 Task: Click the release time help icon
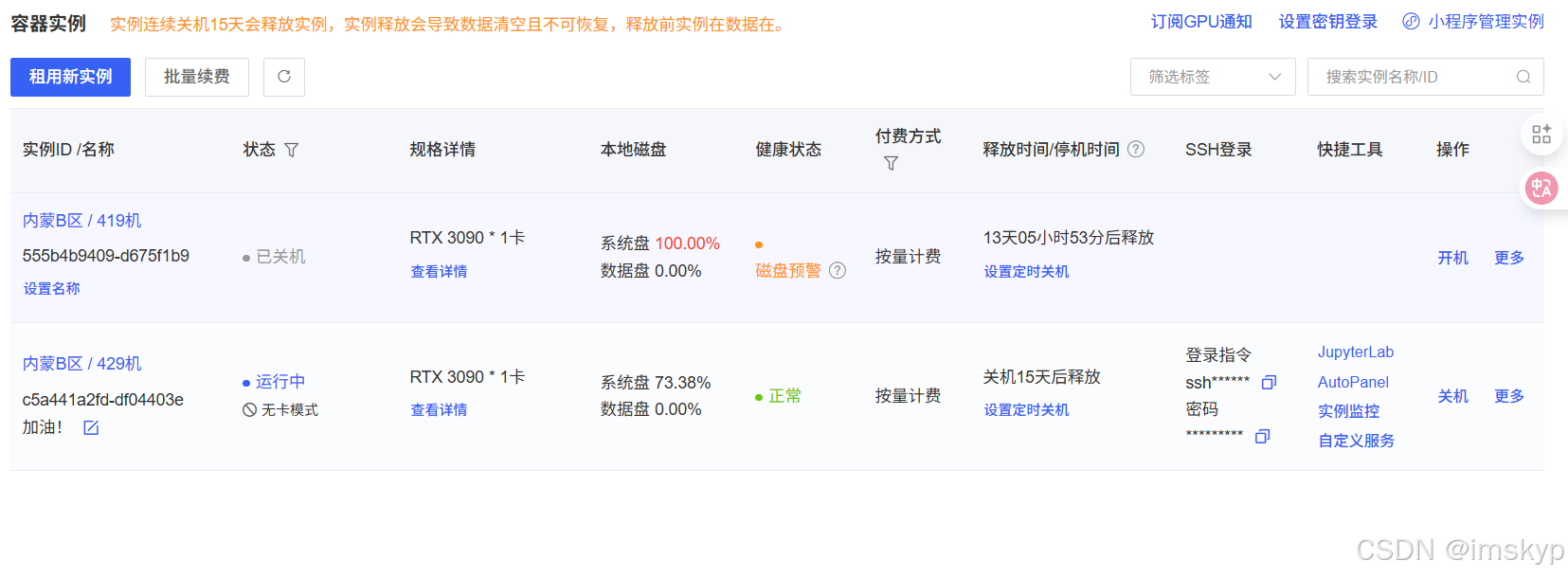click(1136, 149)
